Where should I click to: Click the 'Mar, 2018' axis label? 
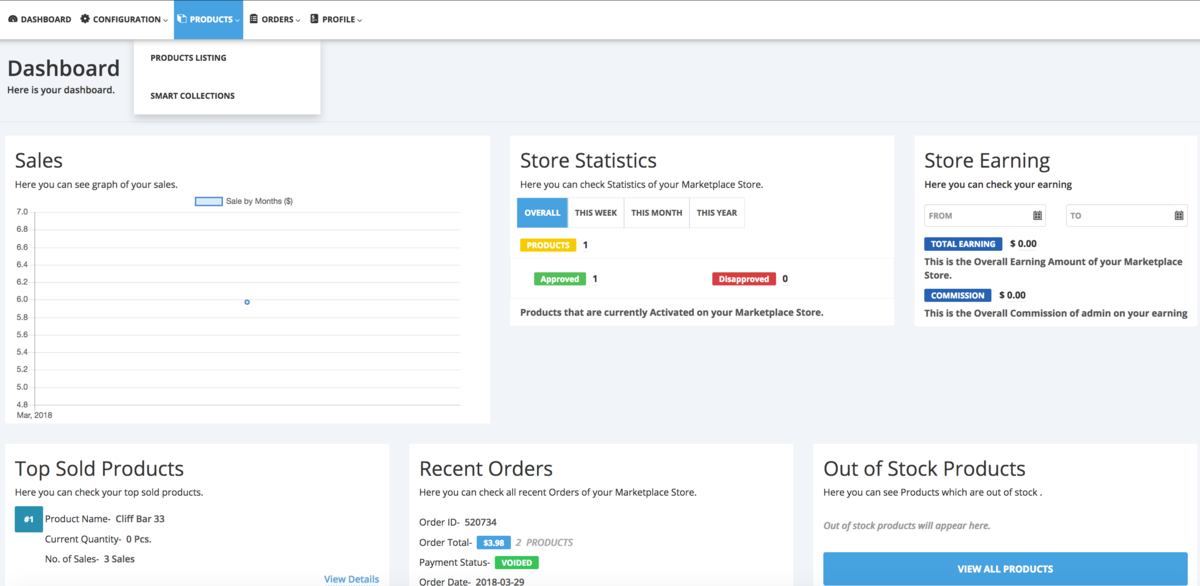click(x=35, y=414)
